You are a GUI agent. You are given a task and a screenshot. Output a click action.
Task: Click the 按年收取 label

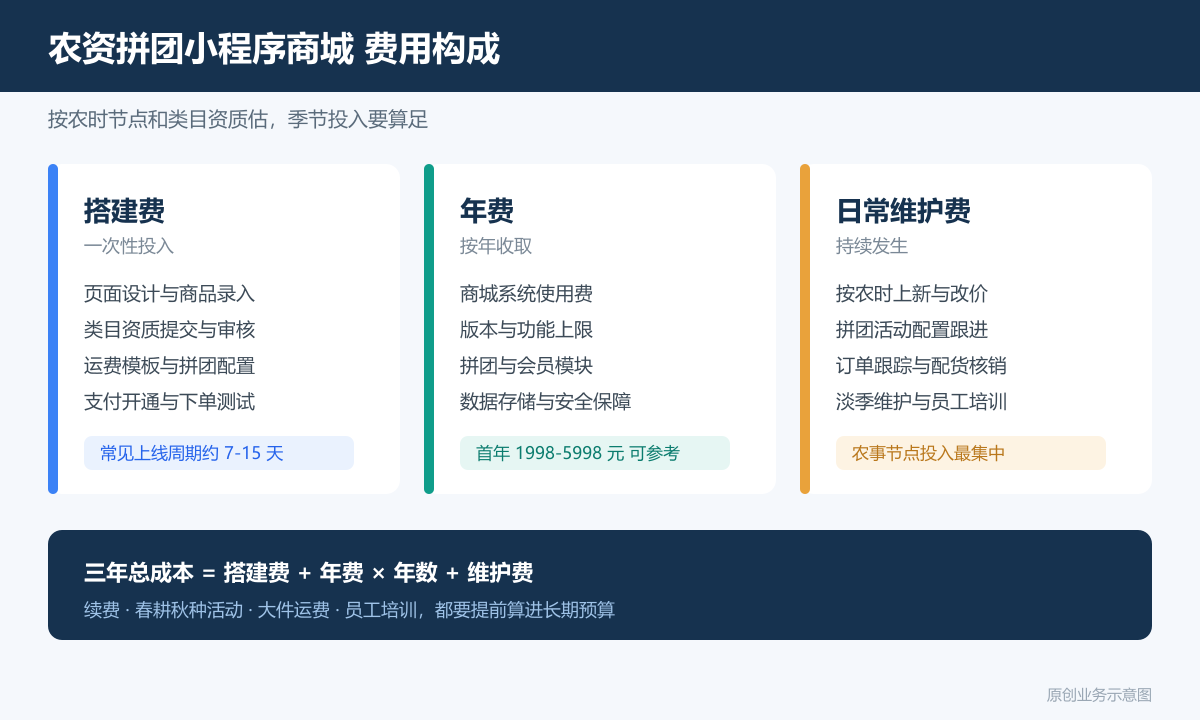coord(496,246)
